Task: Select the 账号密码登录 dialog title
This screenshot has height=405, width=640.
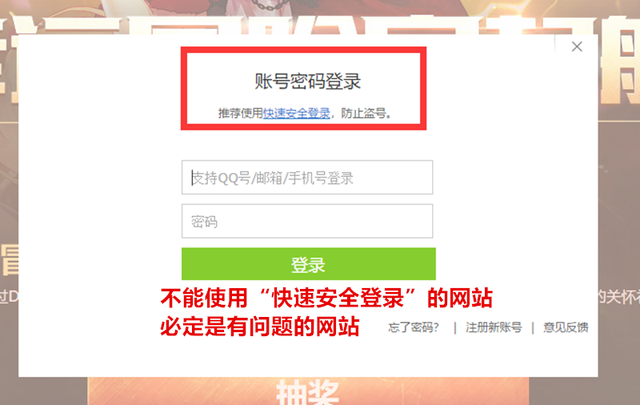Action: (308, 81)
